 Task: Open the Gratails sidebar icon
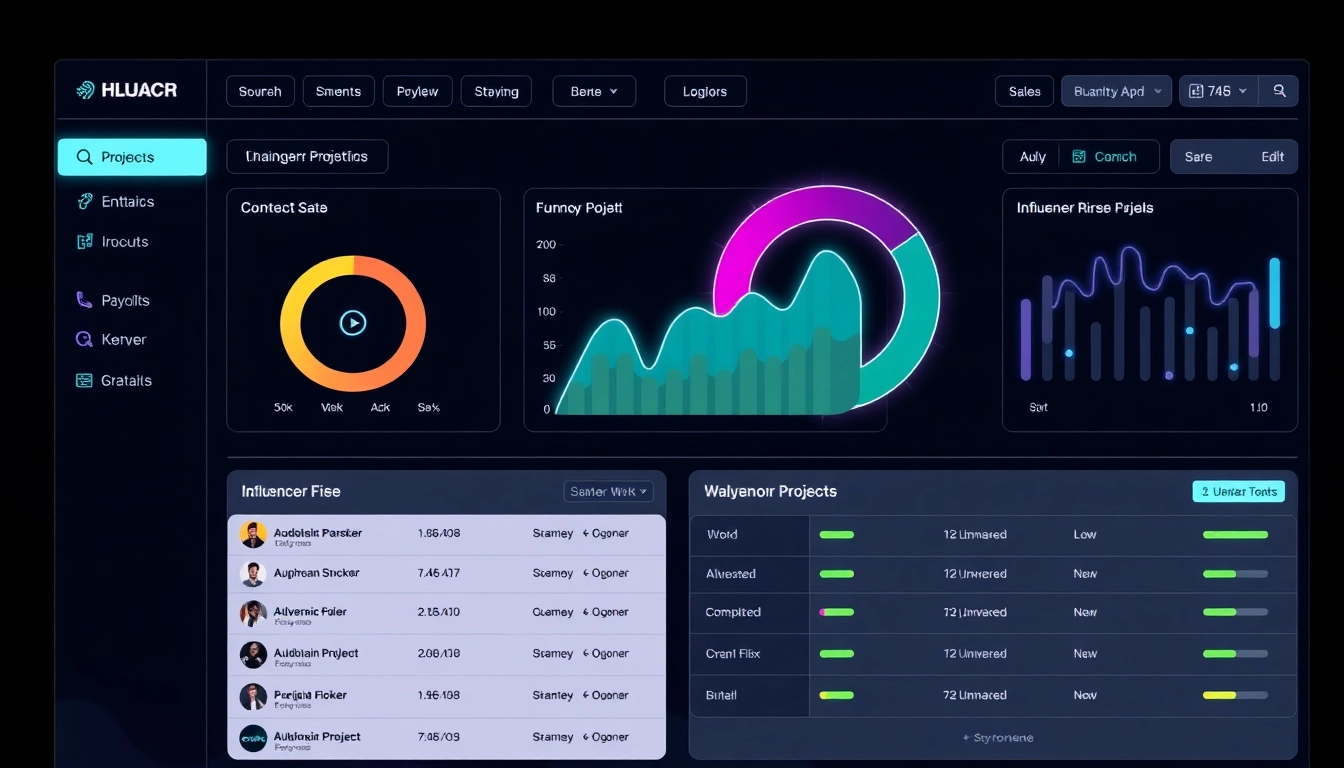pyautogui.click(x=85, y=380)
